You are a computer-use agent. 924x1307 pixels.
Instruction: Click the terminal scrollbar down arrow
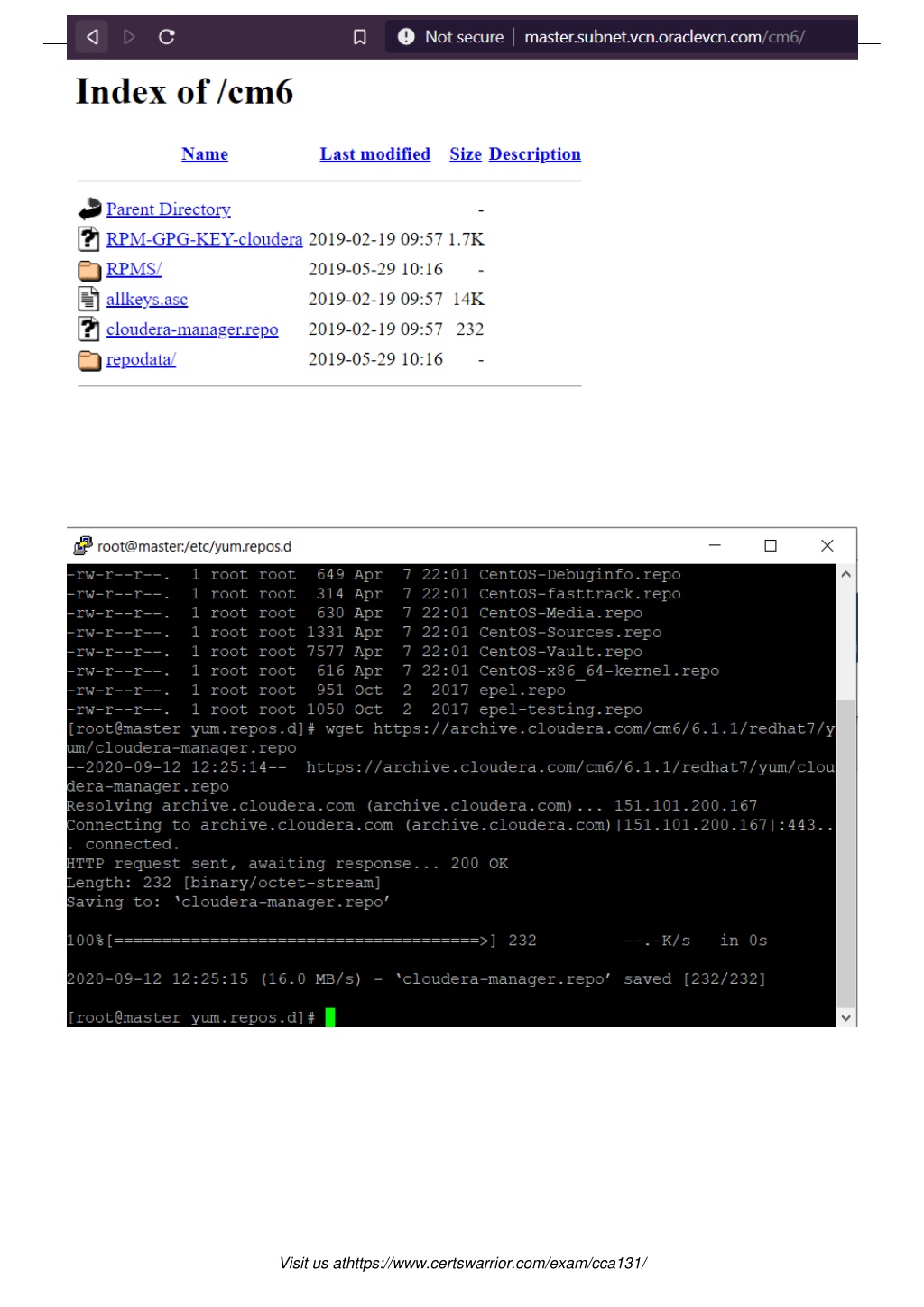846,1017
